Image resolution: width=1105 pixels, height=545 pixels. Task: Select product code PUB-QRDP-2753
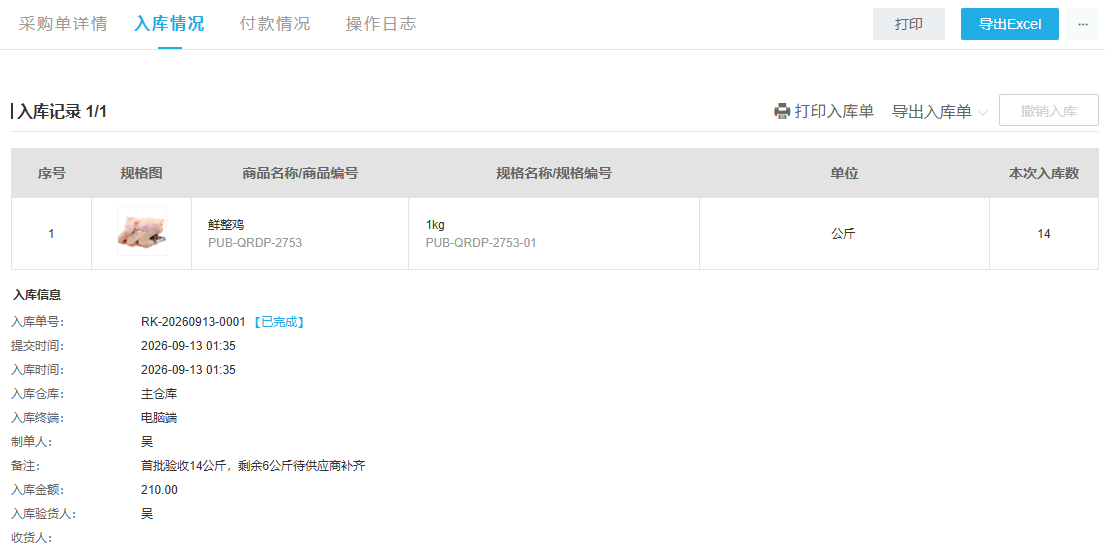[255, 243]
